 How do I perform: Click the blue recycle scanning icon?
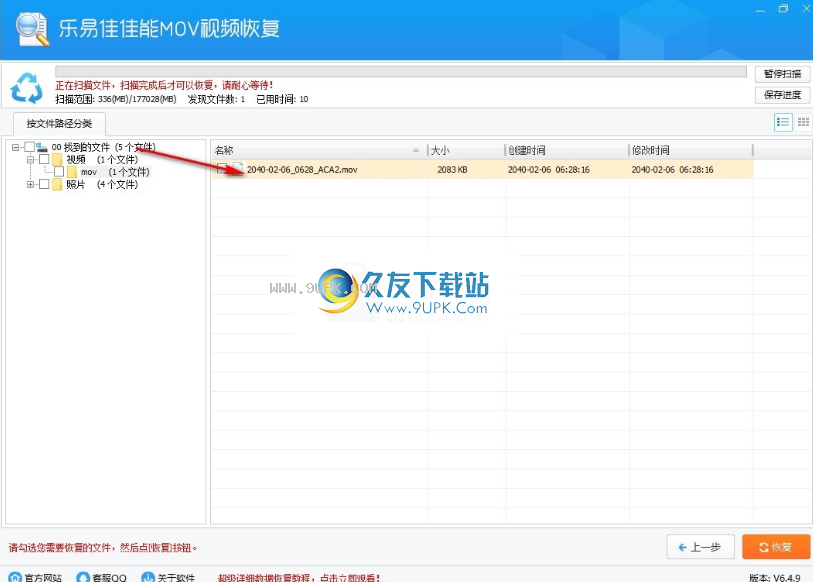pyautogui.click(x=26, y=88)
